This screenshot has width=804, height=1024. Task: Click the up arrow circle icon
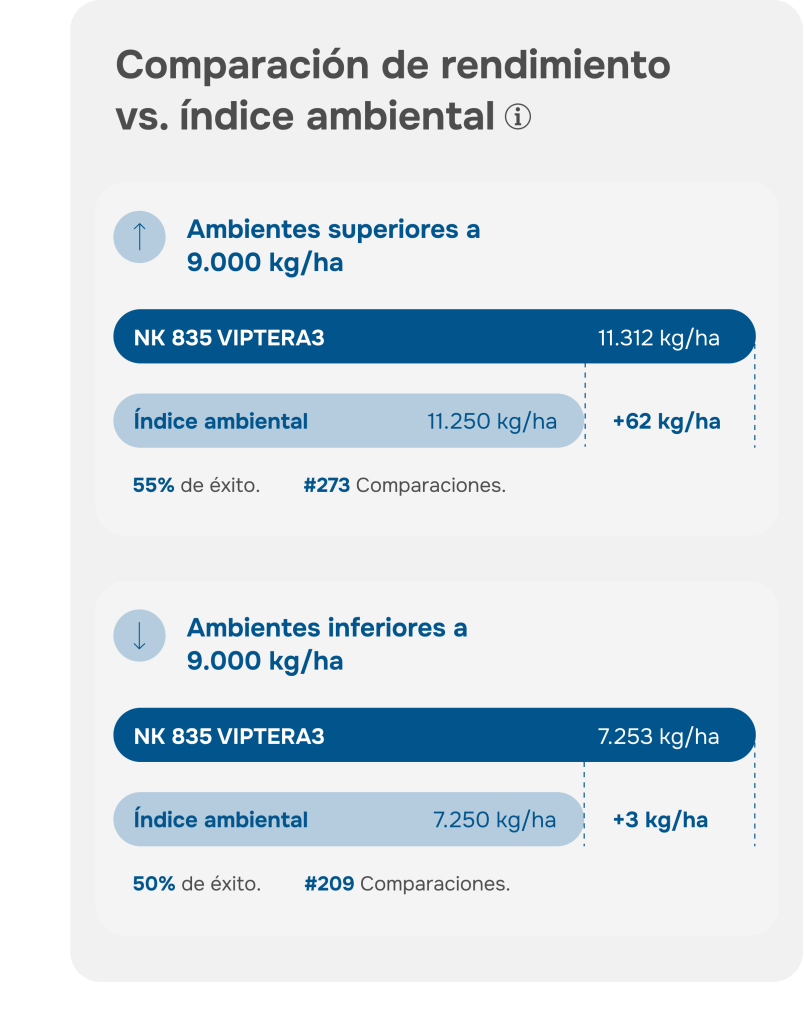pyautogui.click(x=139, y=237)
